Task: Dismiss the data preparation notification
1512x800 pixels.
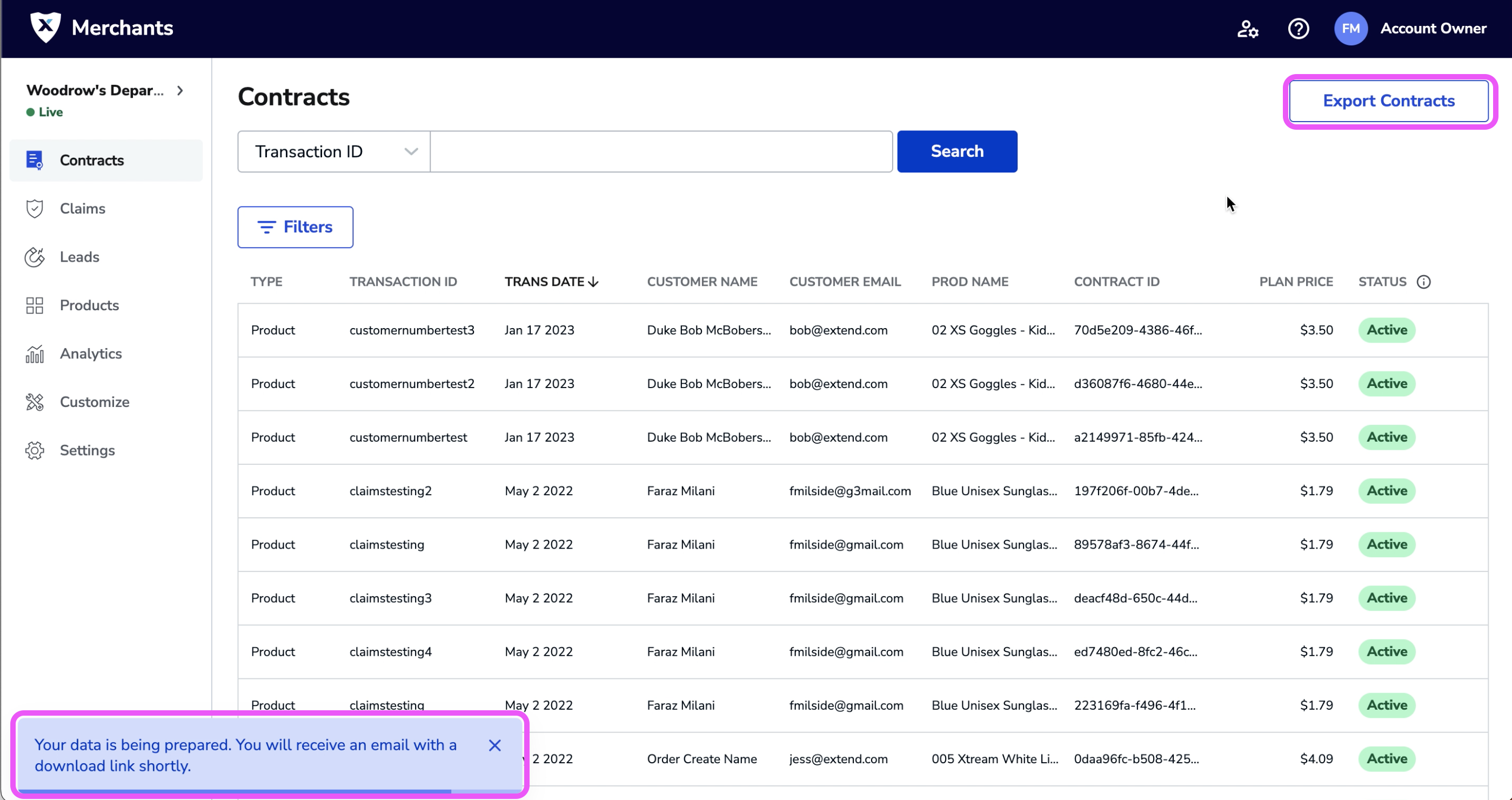Action: pos(495,745)
